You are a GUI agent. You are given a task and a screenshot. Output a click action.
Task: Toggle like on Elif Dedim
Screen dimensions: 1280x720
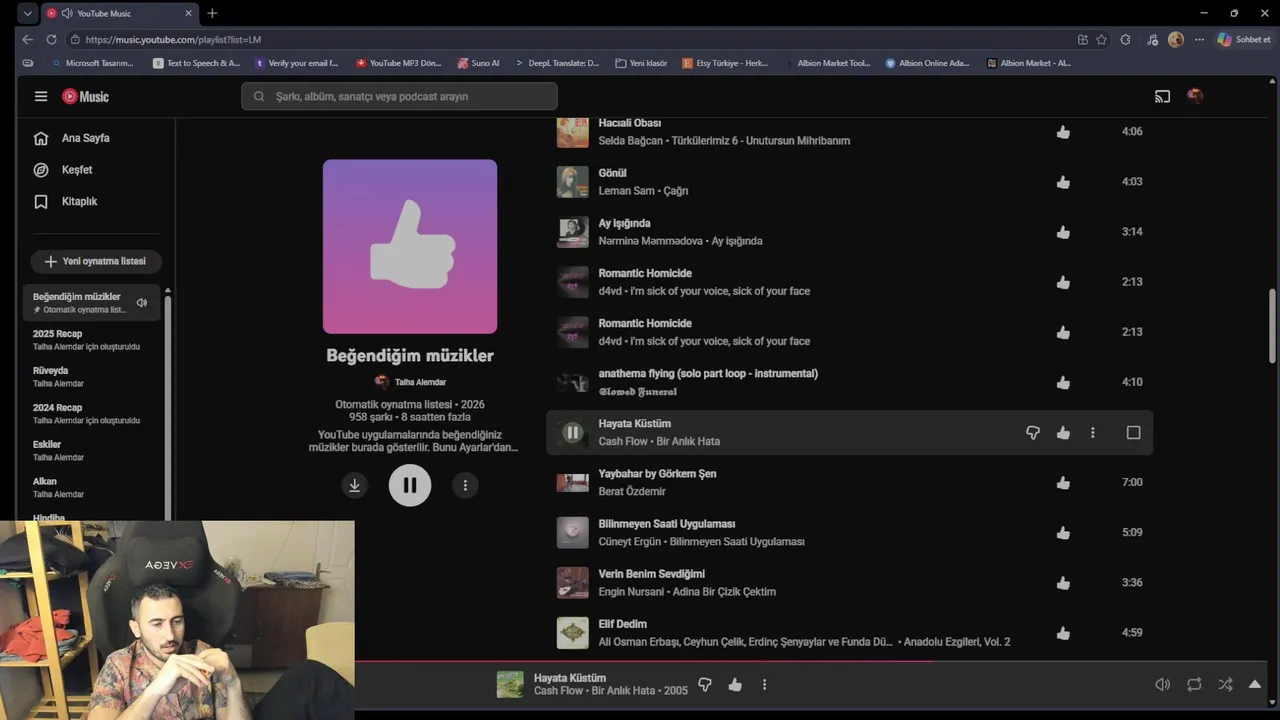[x=1063, y=632]
